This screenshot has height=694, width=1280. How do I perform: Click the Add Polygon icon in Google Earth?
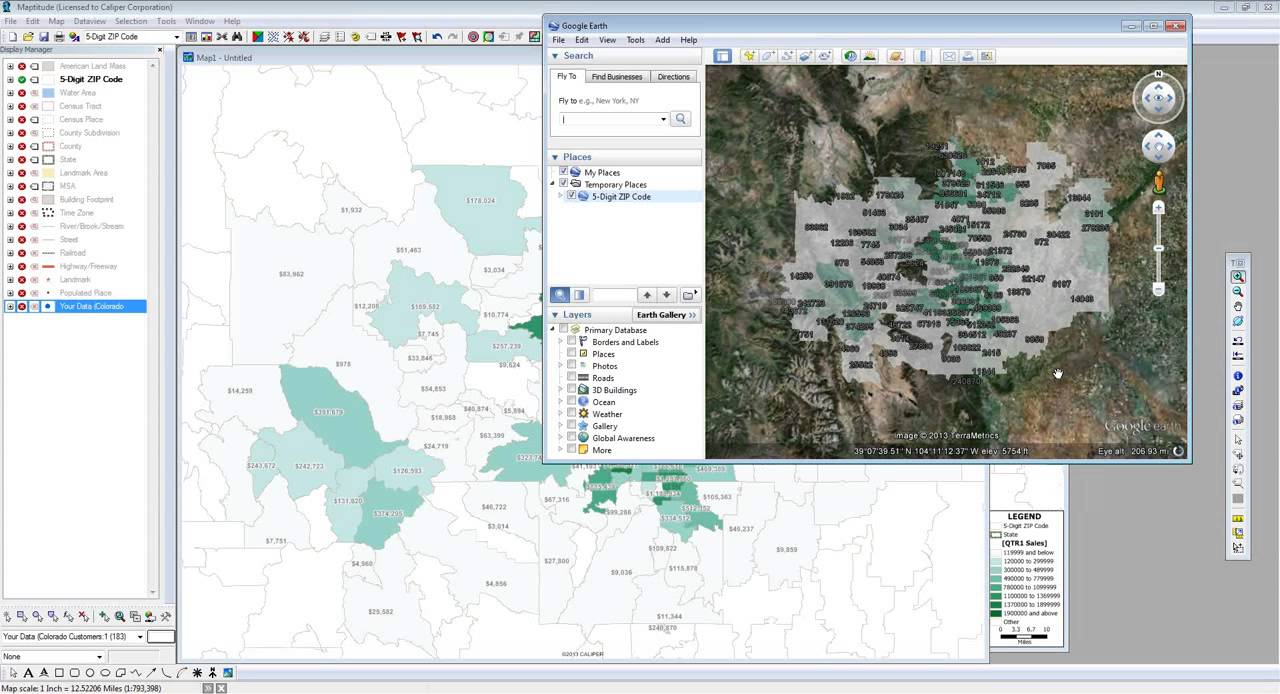pyautogui.click(x=768, y=56)
